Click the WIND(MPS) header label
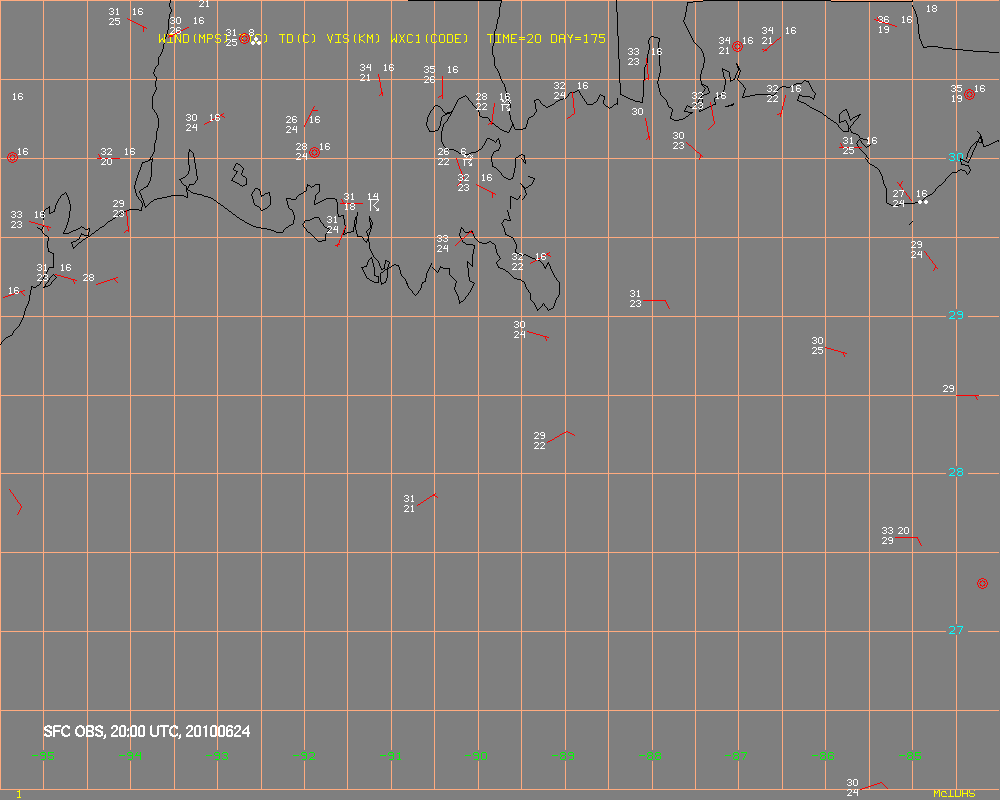Viewport: 1000px width, 800px height. (x=194, y=39)
